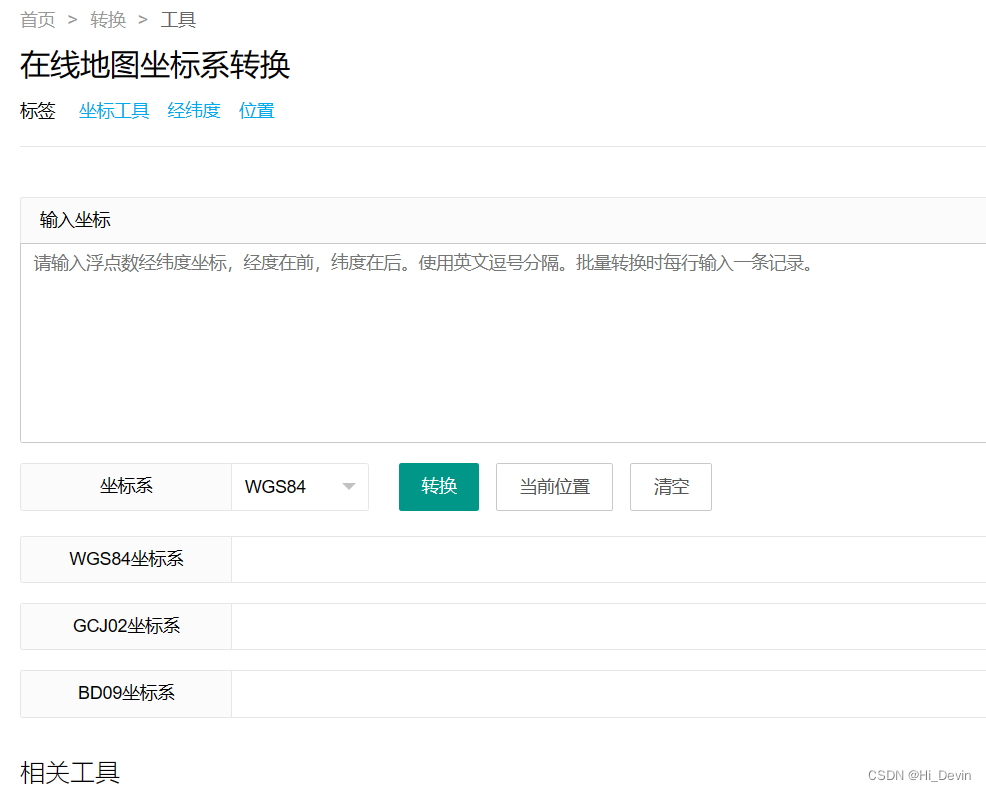Open the 经纬度 tag link
Screen dimensions: 986x791
pos(194,111)
